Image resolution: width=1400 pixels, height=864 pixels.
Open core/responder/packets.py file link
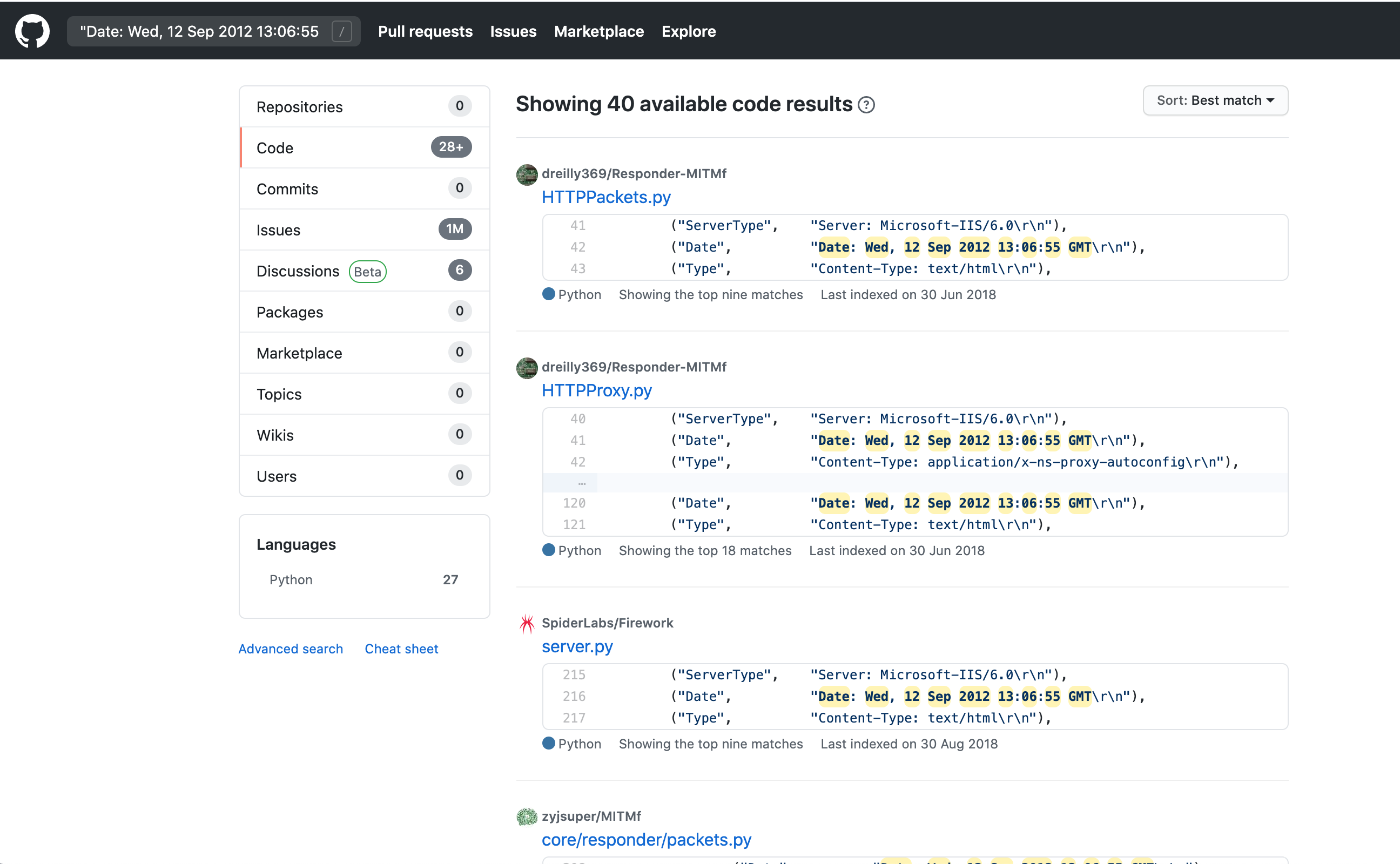[645, 839]
